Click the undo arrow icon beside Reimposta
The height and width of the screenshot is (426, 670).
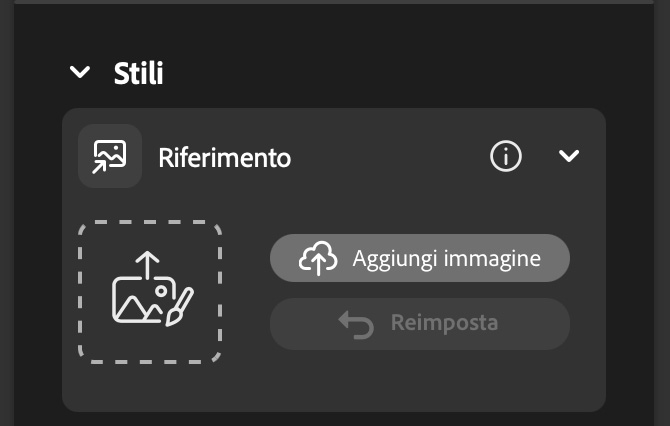coord(356,324)
